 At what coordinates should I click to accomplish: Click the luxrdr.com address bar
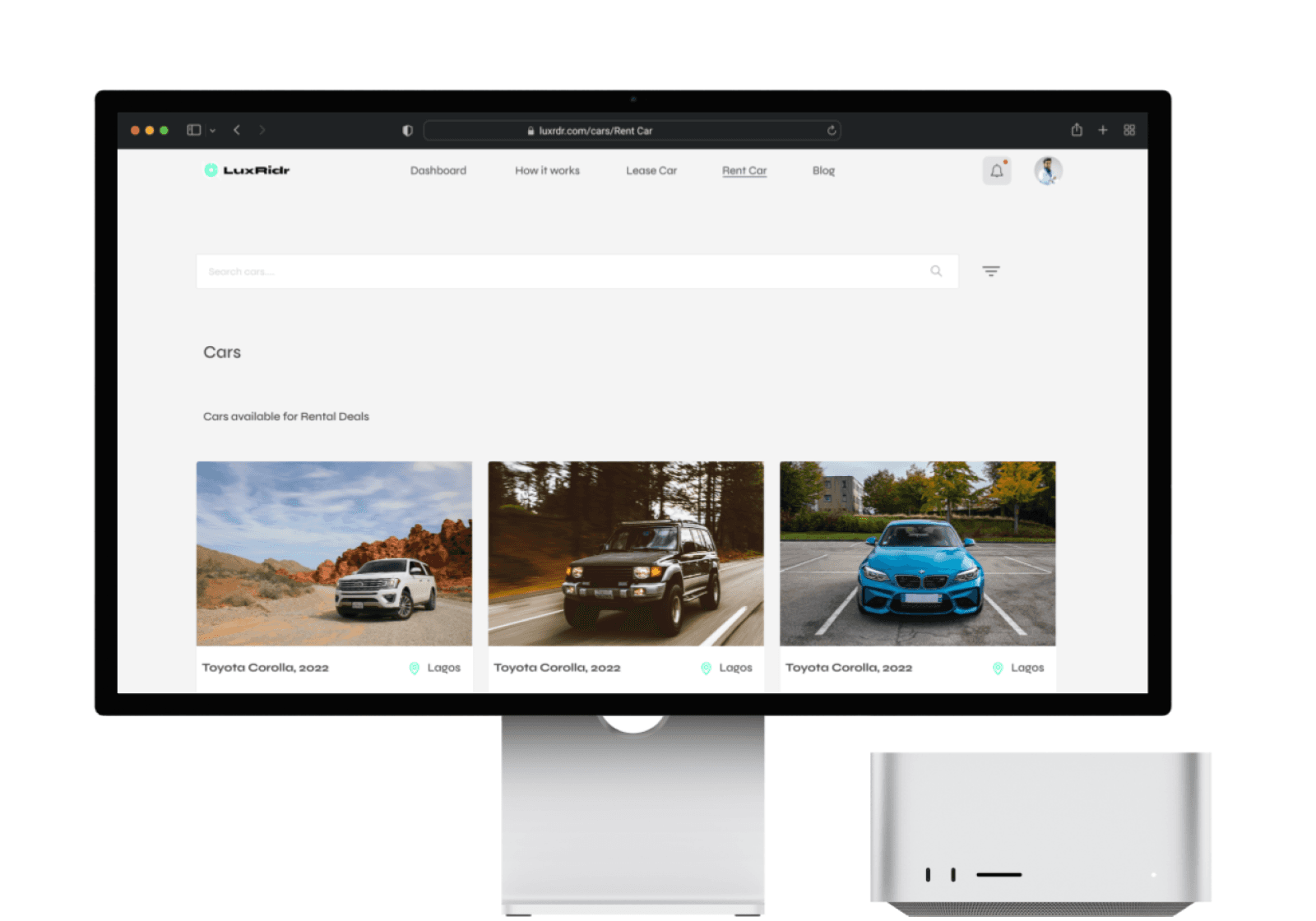[x=632, y=131]
